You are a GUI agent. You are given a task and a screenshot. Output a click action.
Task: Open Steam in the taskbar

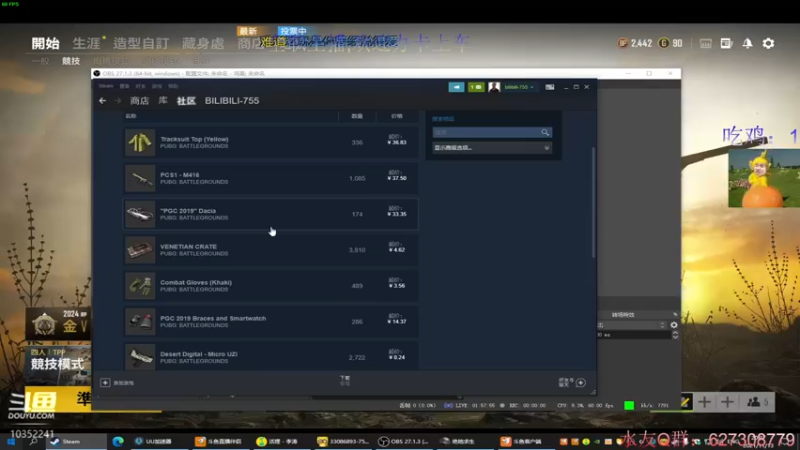point(77,441)
